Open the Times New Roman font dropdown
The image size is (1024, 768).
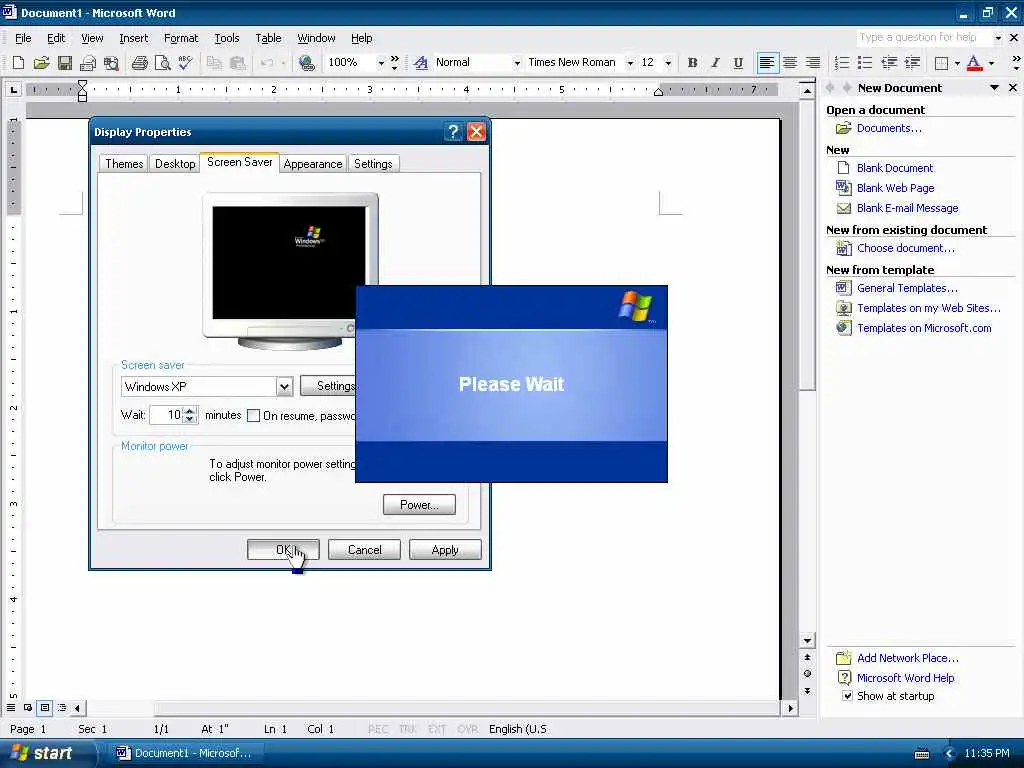click(x=630, y=63)
